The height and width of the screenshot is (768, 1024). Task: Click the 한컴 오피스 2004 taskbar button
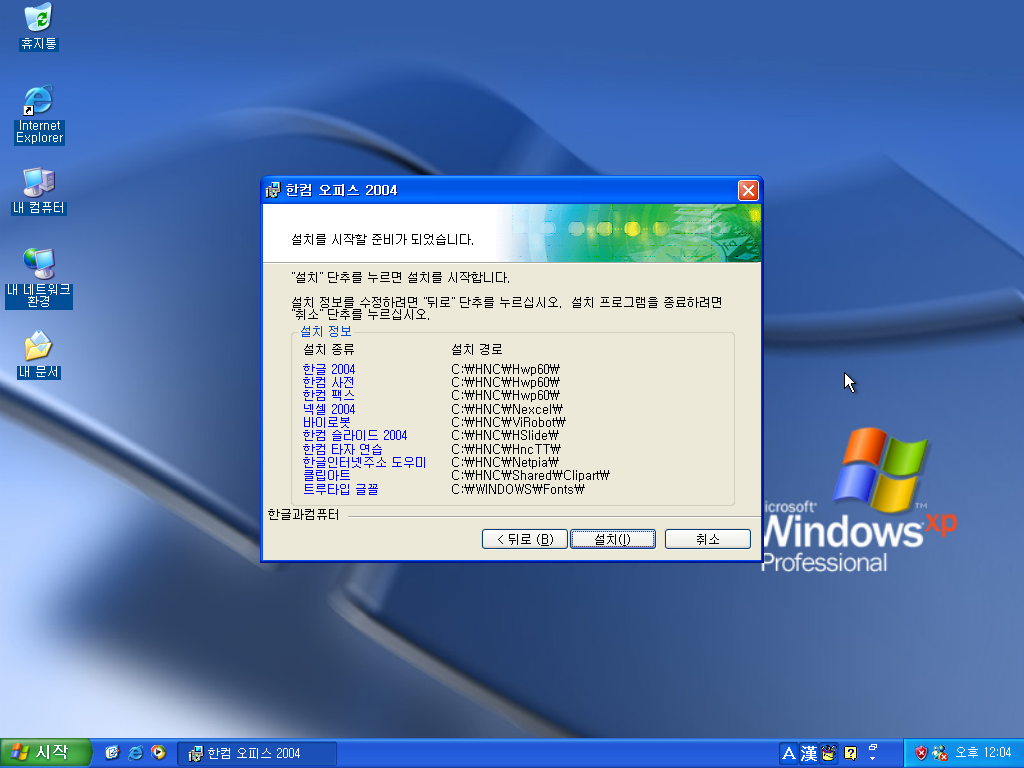[257, 753]
